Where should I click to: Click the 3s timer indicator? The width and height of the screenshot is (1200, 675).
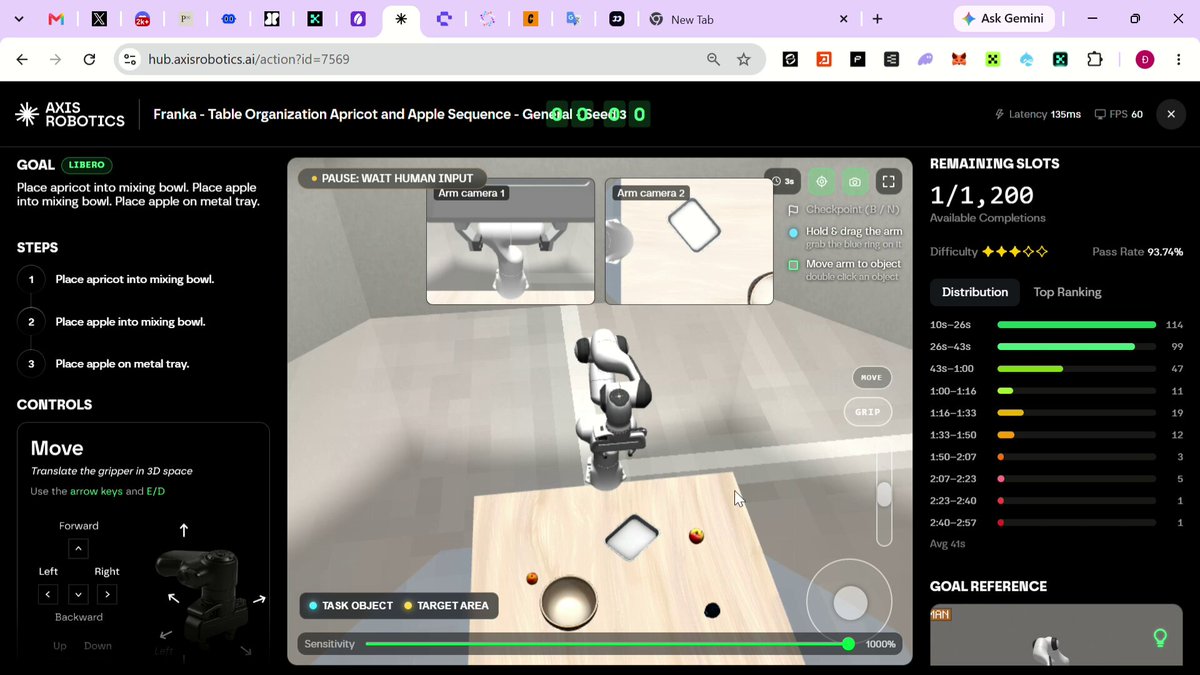[783, 181]
